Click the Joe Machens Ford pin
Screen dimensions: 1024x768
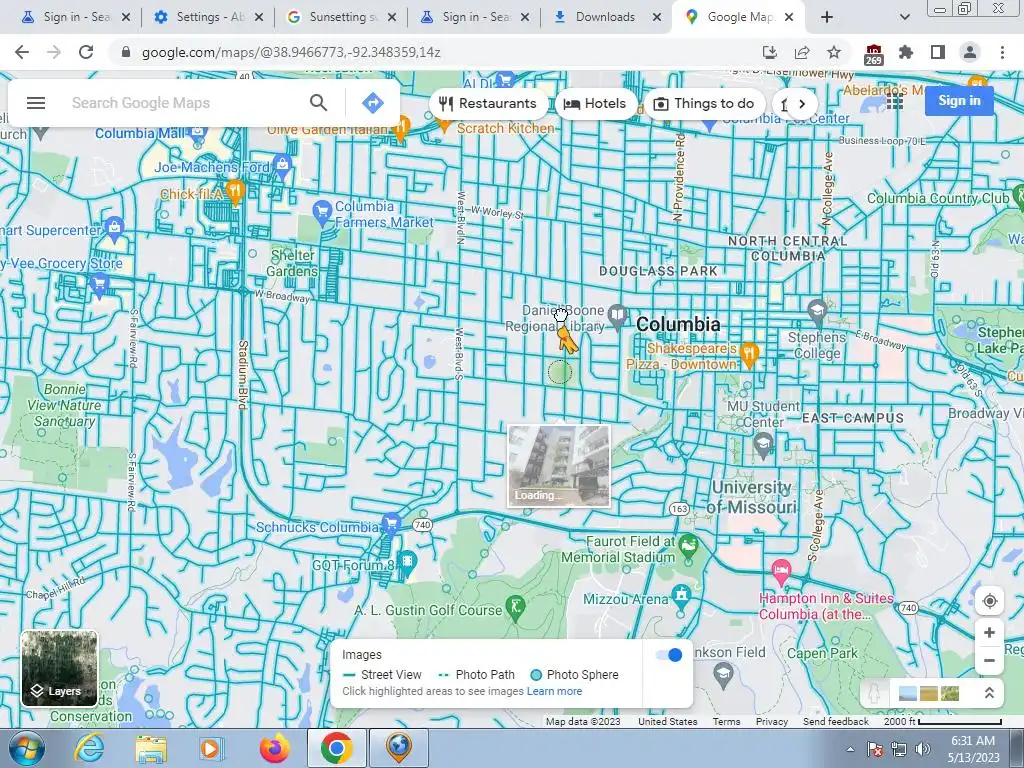pyautogui.click(x=282, y=167)
